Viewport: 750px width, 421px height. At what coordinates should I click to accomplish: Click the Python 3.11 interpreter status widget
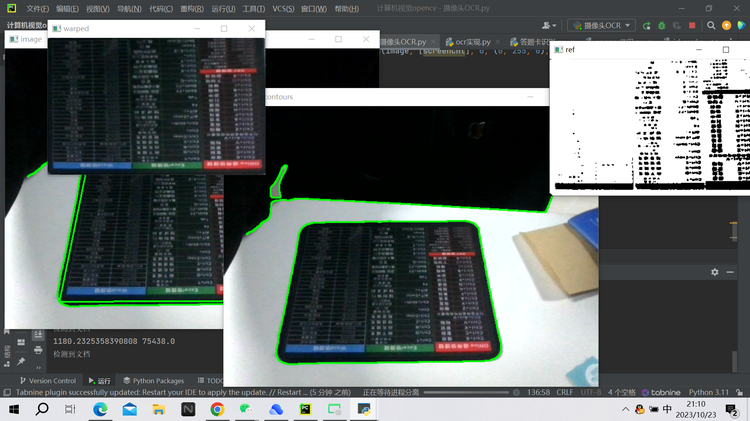(708, 392)
